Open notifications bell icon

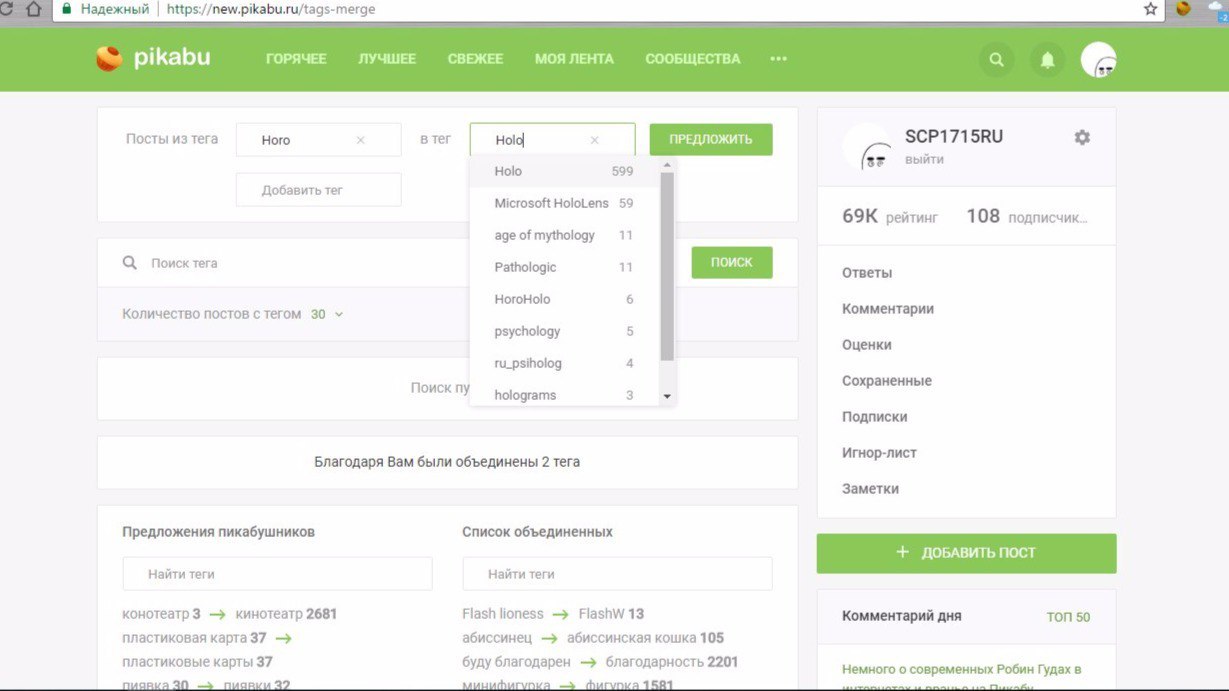point(1047,60)
